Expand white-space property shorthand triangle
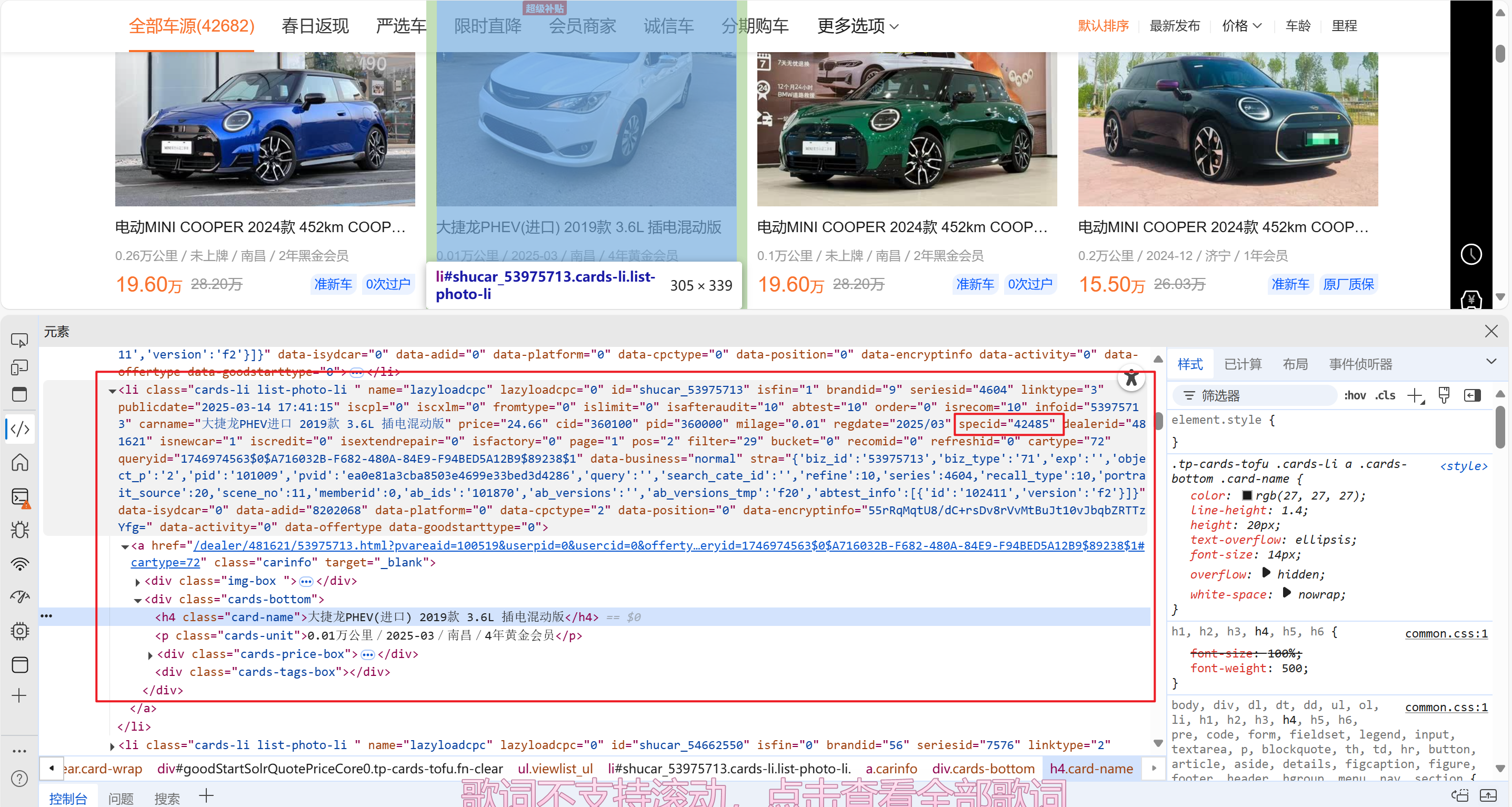Image resolution: width=1512 pixels, height=807 pixels. (x=1287, y=593)
